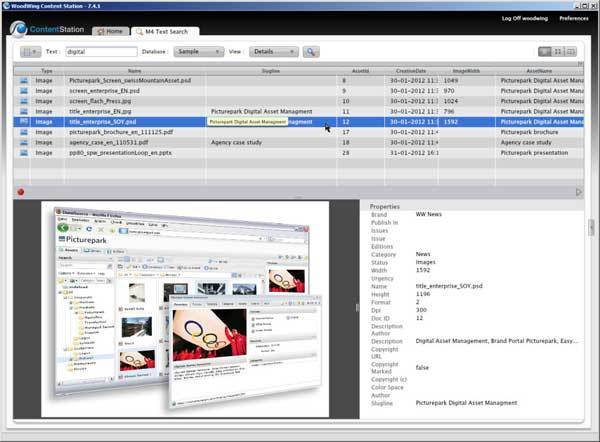Click Name value title_enterprise_SOY.psd in Properties
Viewport: 600px width, 442px height.
click(449, 286)
